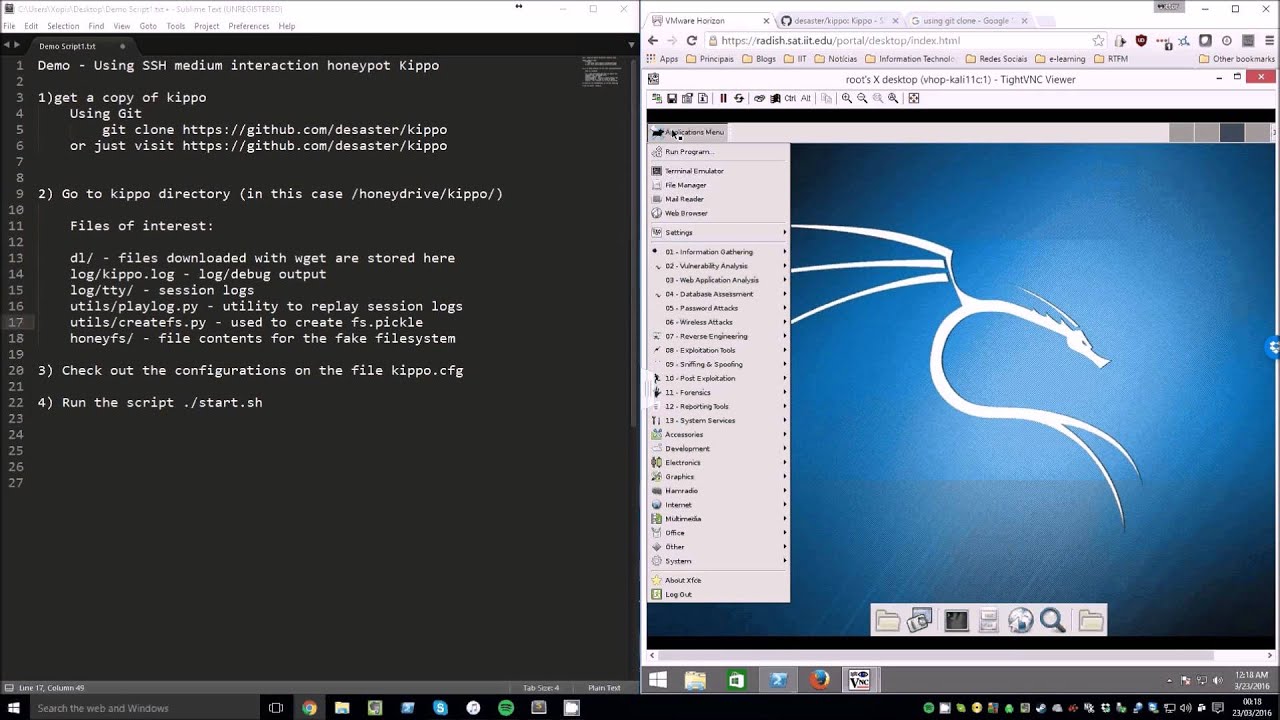Pause the TightVNC session with the pause icon
The image size is (1280, 720).
coord(723,98)
